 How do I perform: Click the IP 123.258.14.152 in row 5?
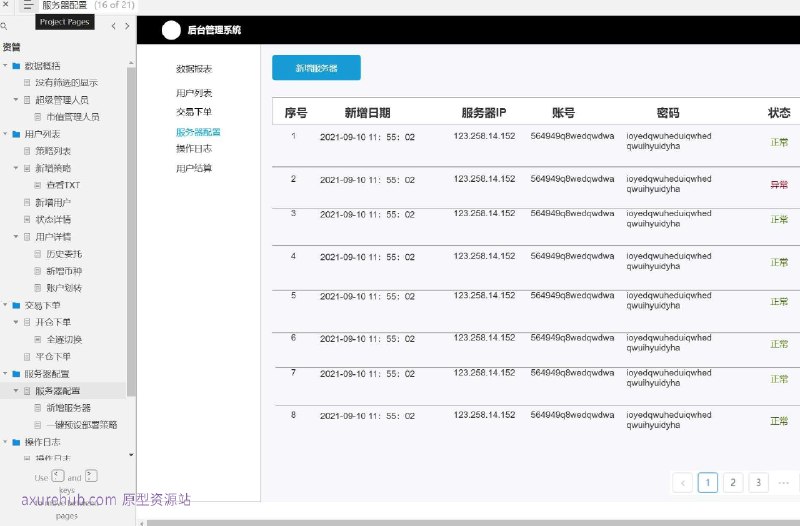tap(484, 295)
